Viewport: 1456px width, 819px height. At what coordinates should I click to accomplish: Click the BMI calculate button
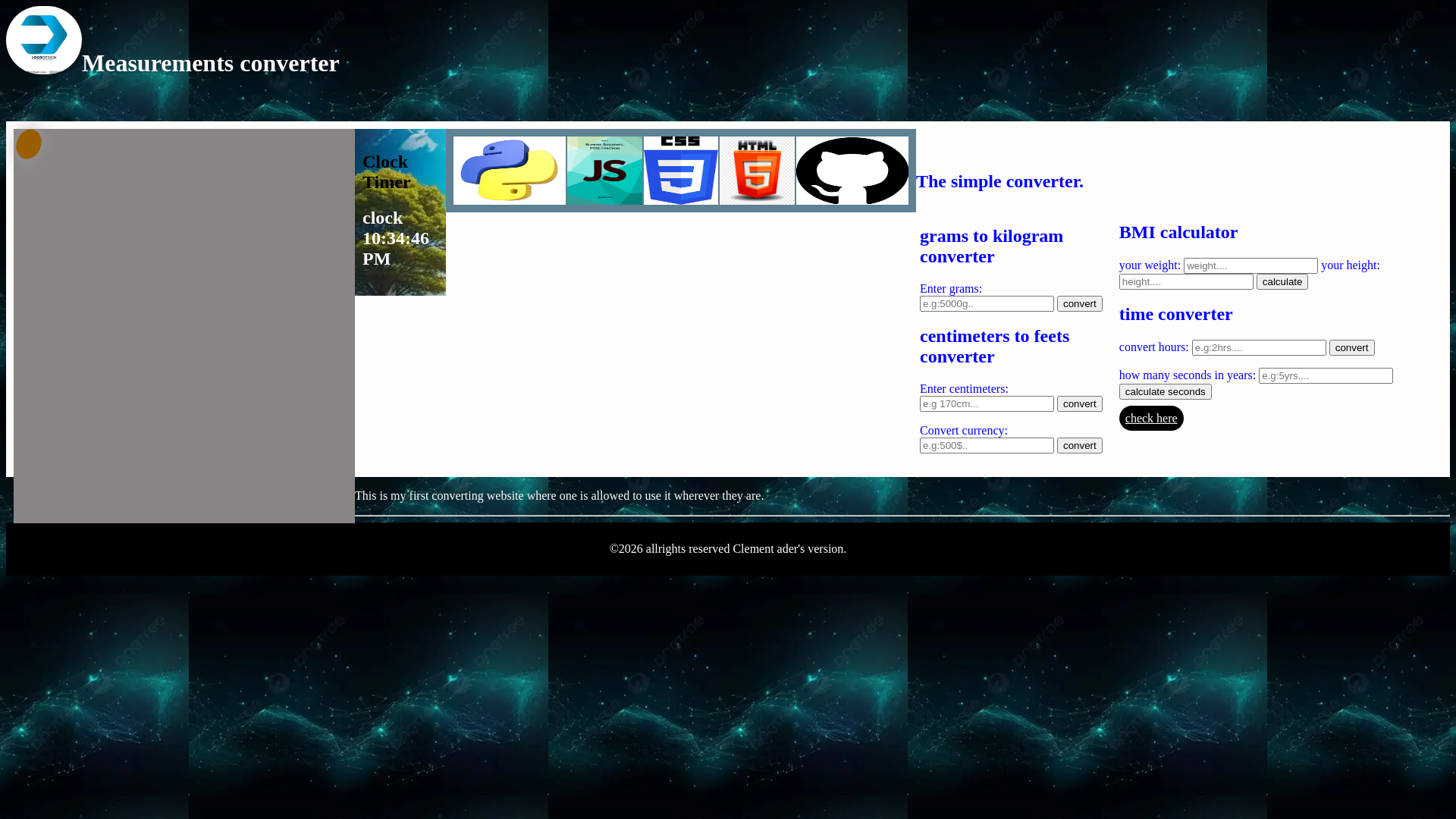point(1282,282)
